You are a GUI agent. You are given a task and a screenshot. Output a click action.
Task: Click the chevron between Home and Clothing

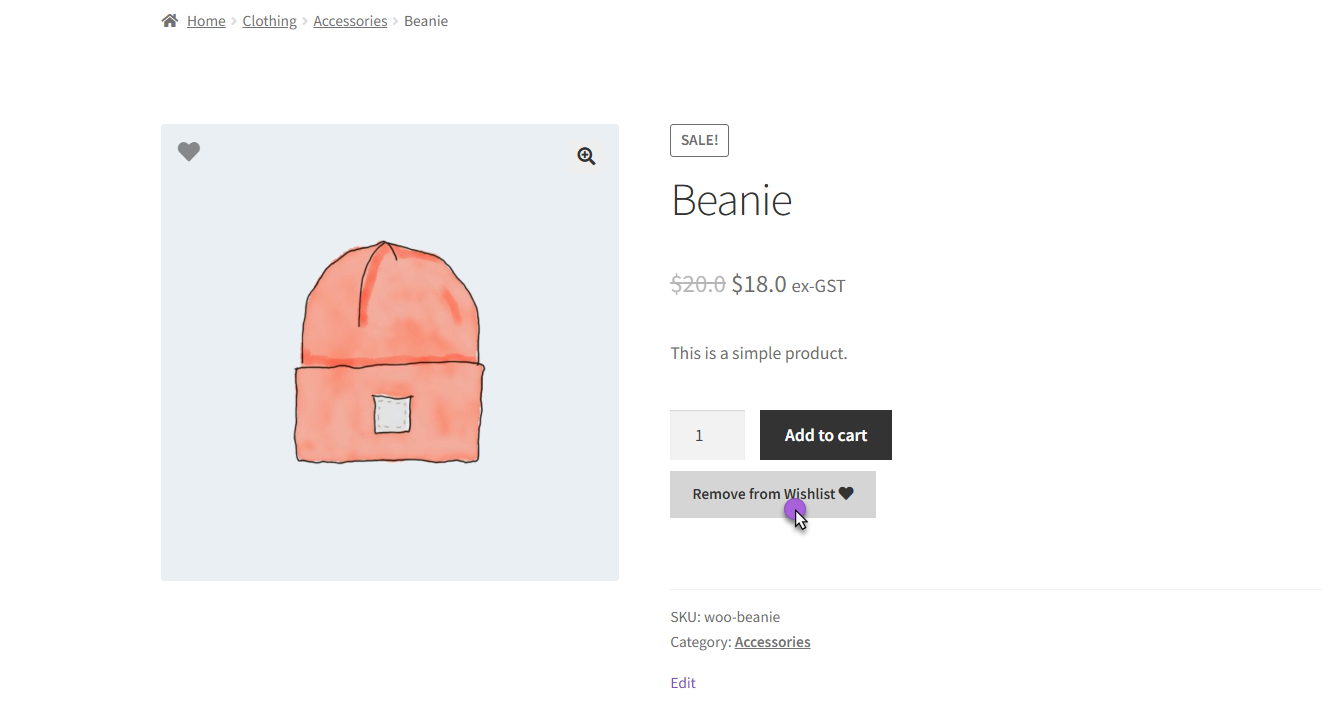click(234, 21)
